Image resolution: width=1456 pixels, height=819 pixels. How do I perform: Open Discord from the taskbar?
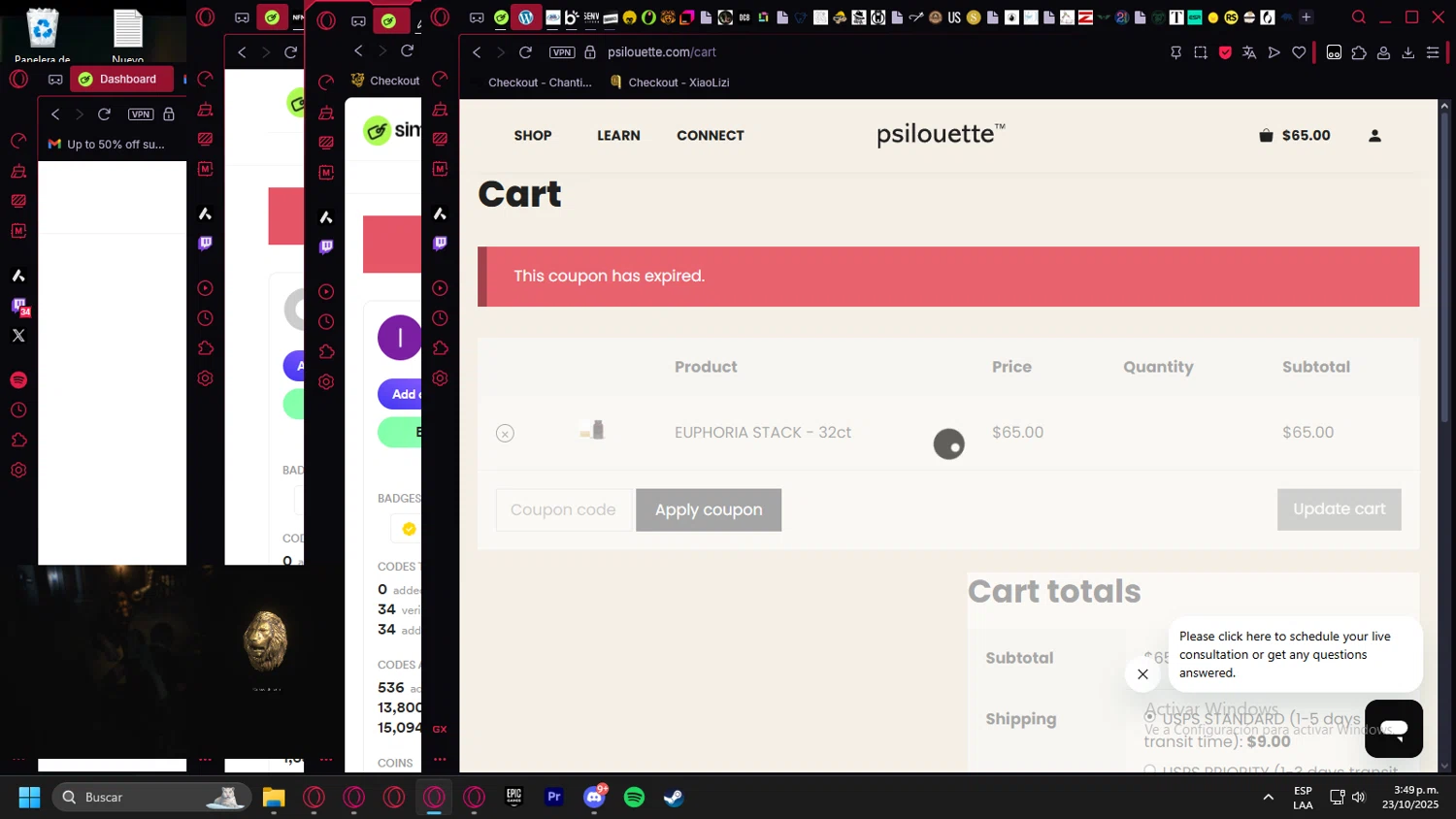[594, 798]
